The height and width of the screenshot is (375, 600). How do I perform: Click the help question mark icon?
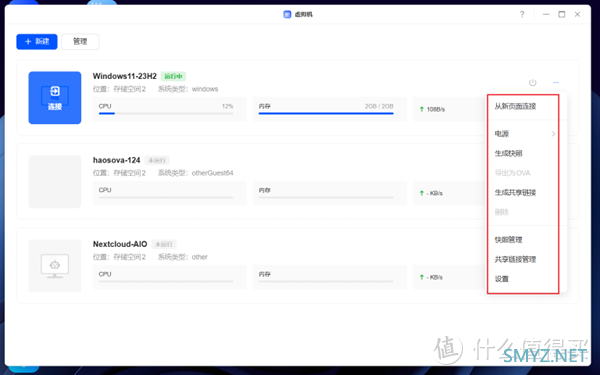point(522,15)
